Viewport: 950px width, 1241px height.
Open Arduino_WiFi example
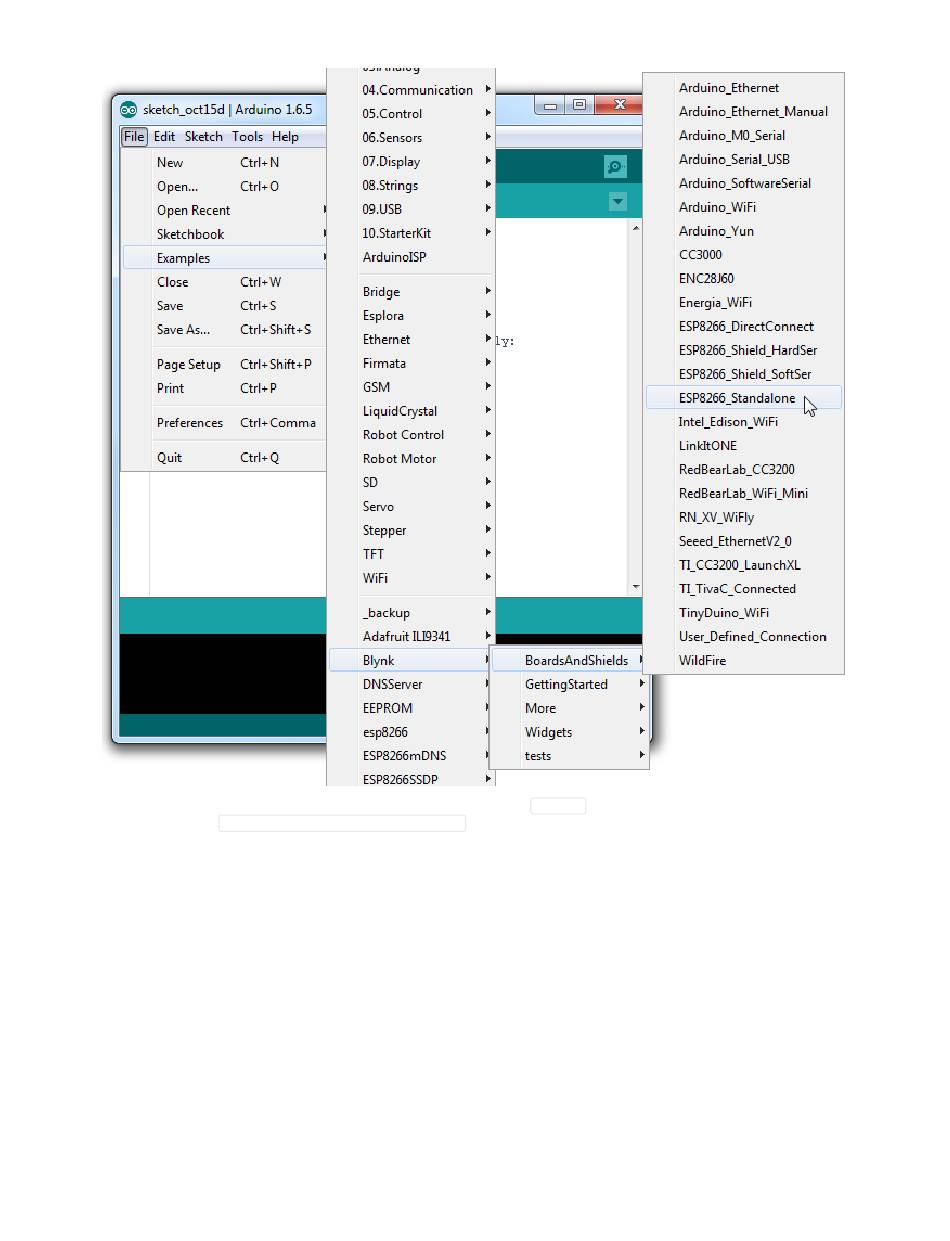(744, 207)
